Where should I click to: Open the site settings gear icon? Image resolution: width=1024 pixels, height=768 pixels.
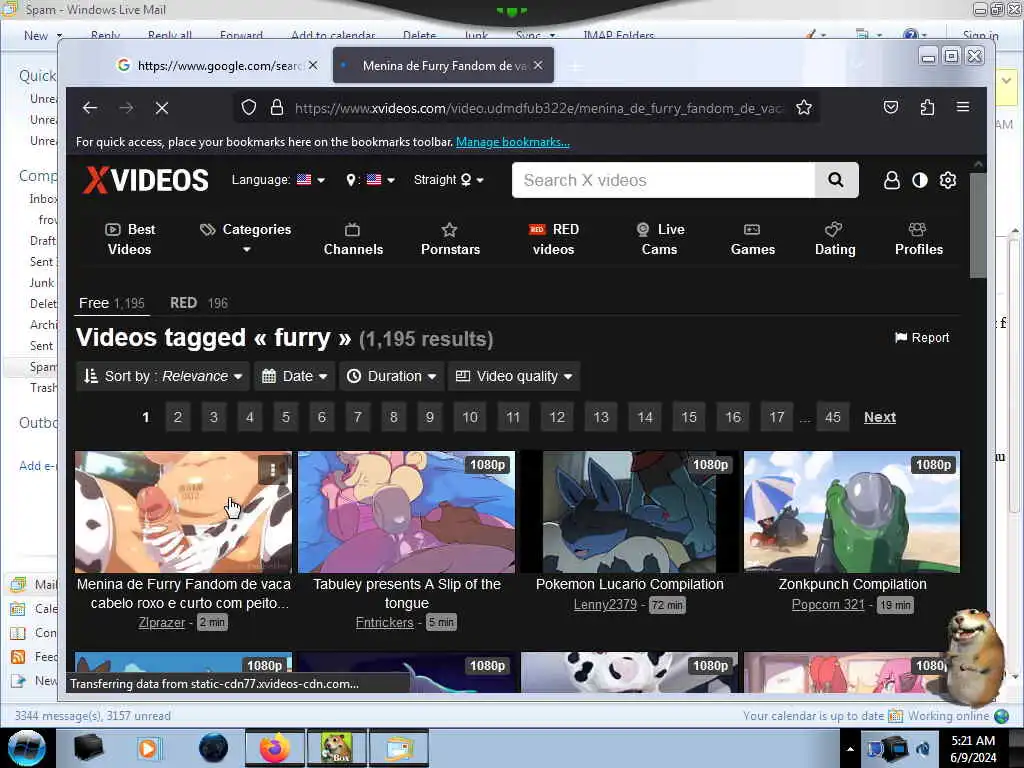pyautogui.click(x=948, y=180)
